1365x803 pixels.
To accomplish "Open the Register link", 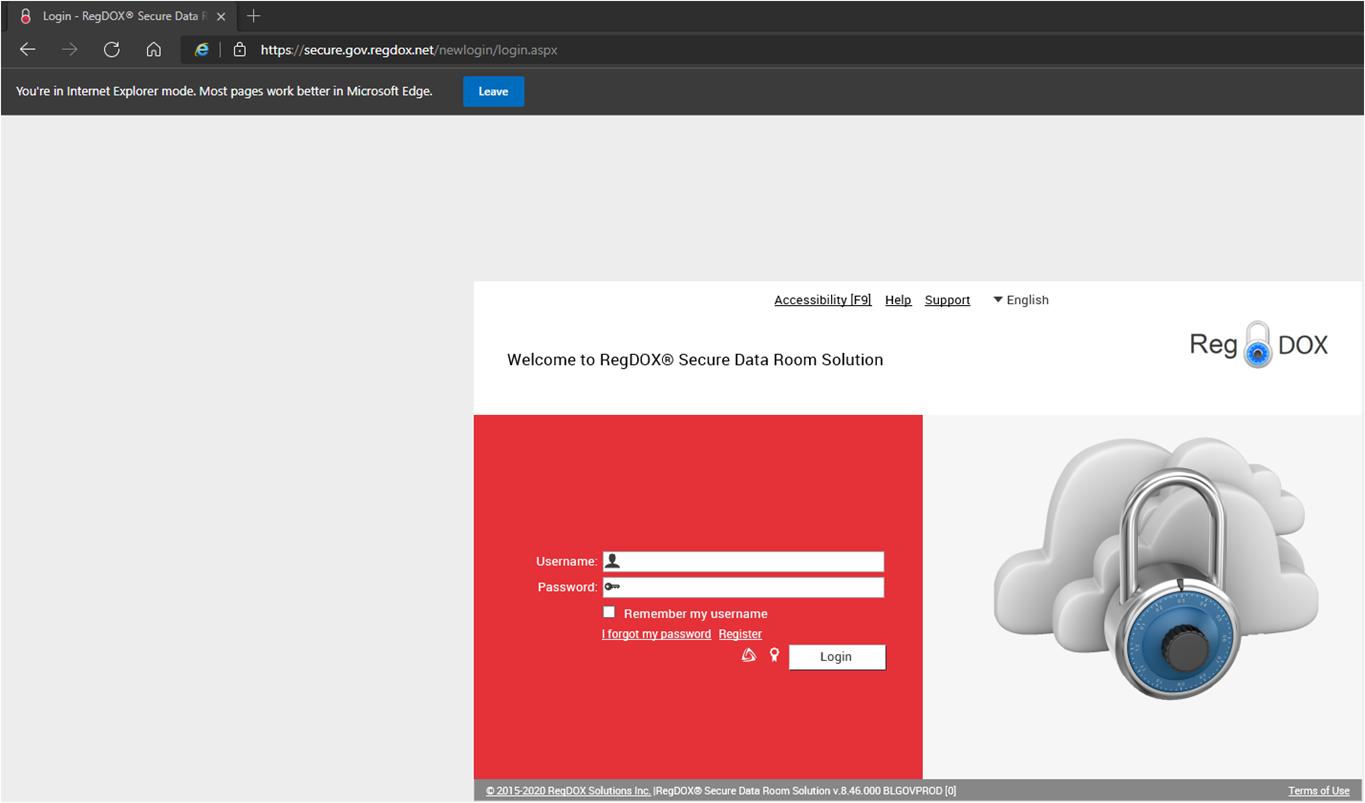I will point(740,634).
